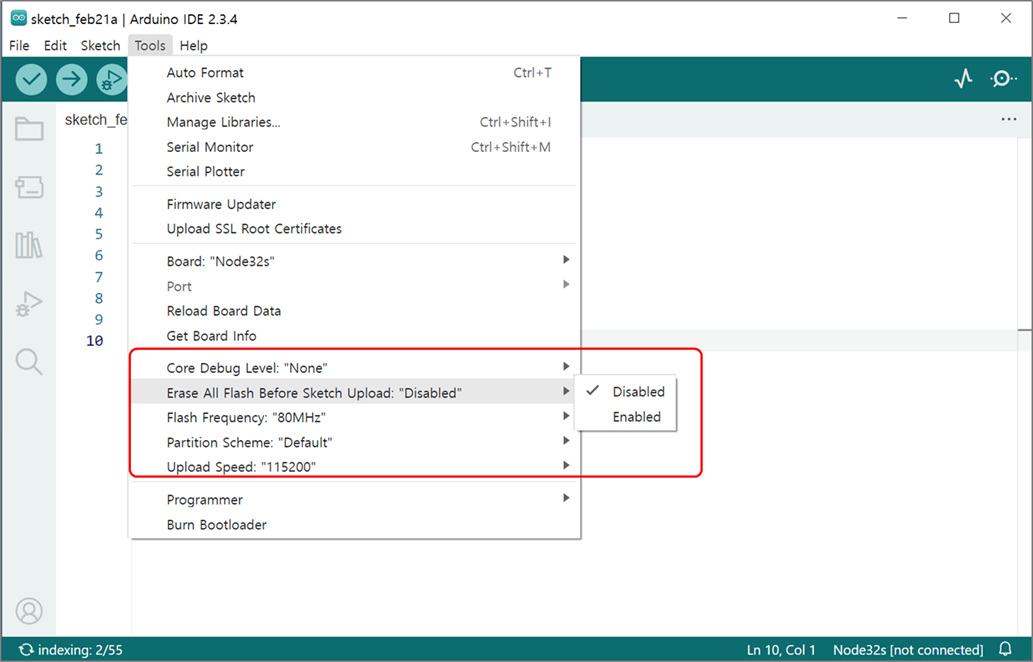This screenshot has width=1033, height=662.
Task: Expand the Port submenu
Action: [x=356, y=286]
